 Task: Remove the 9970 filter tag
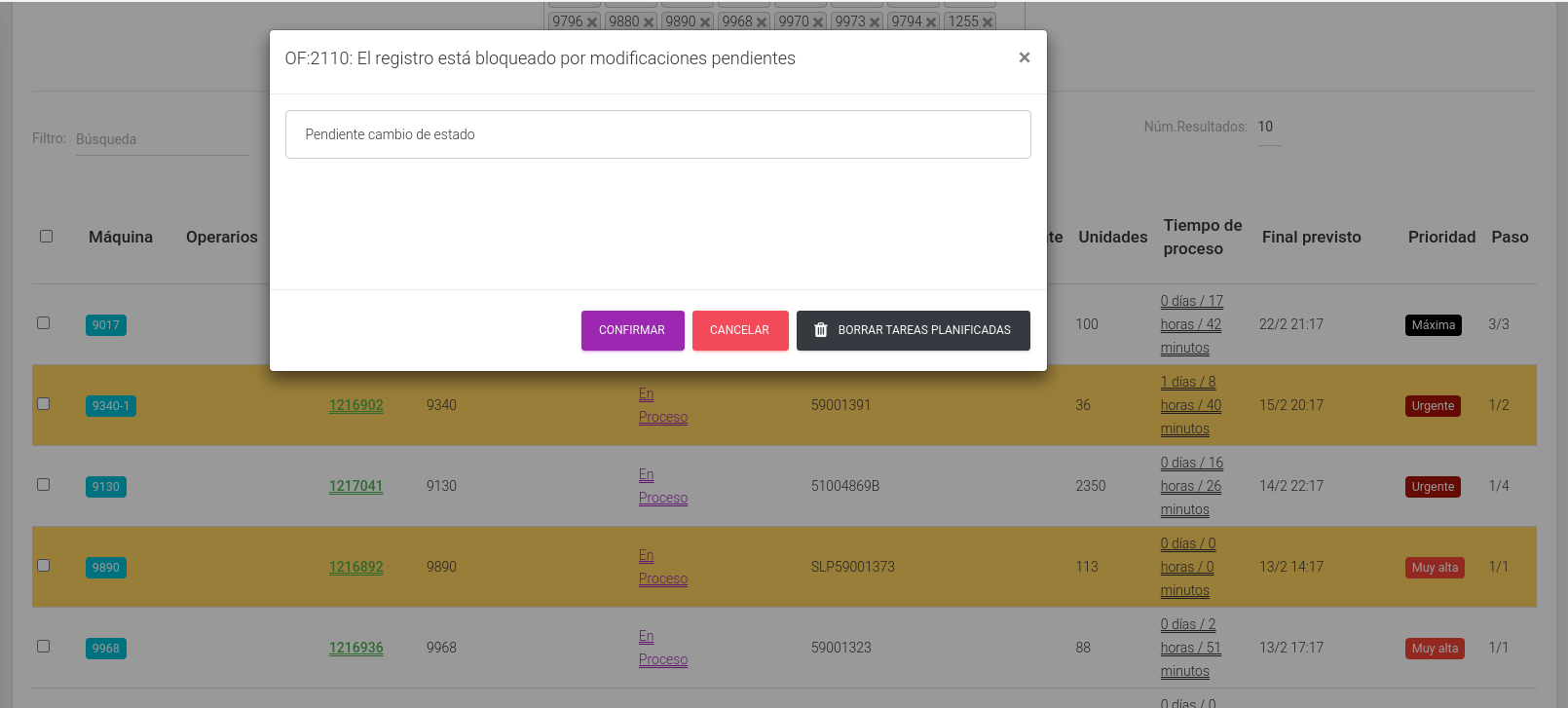[818, 22]
